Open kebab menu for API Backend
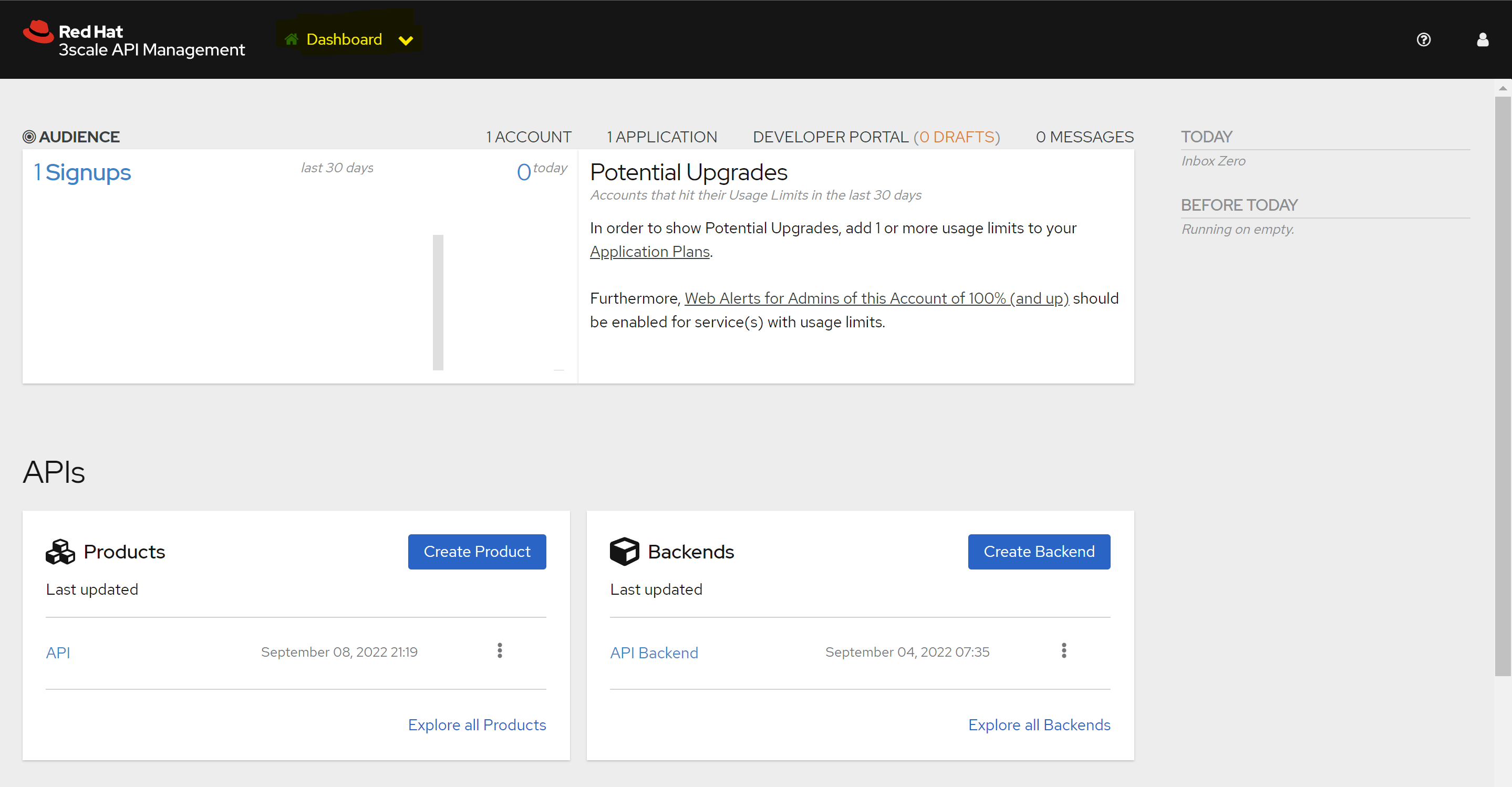This screenshot has height=787, width=1512. pos(1063,650)
